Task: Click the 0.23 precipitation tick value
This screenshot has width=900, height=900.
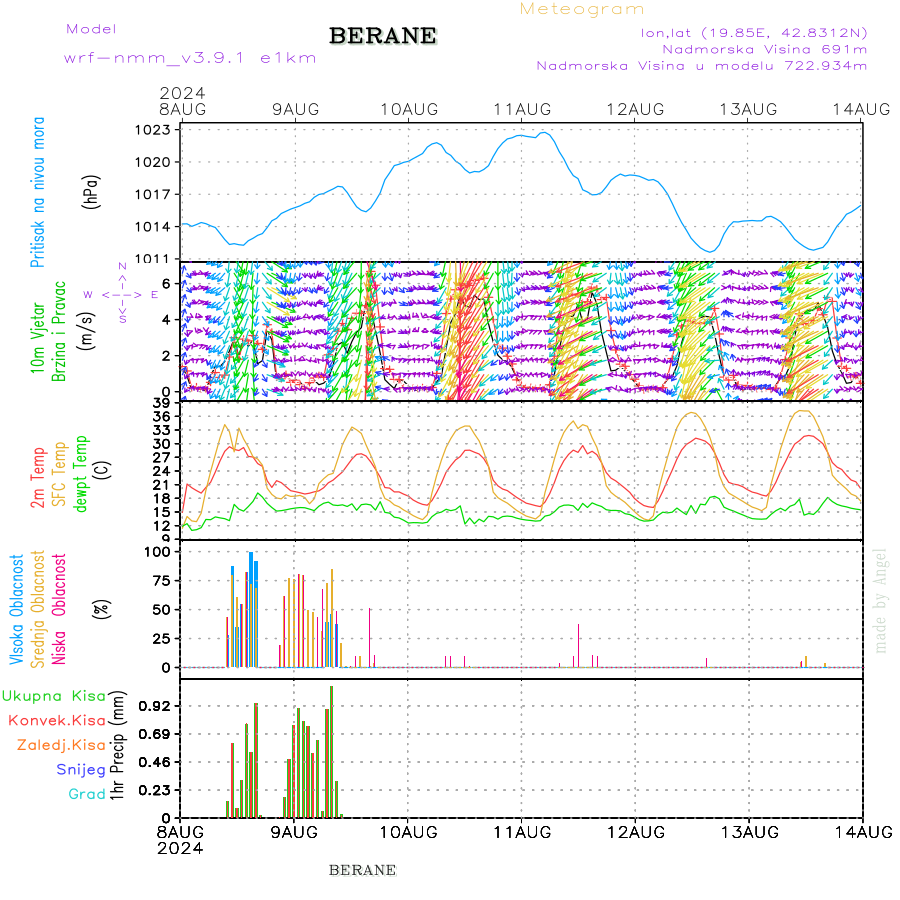Action: [154, 790]
